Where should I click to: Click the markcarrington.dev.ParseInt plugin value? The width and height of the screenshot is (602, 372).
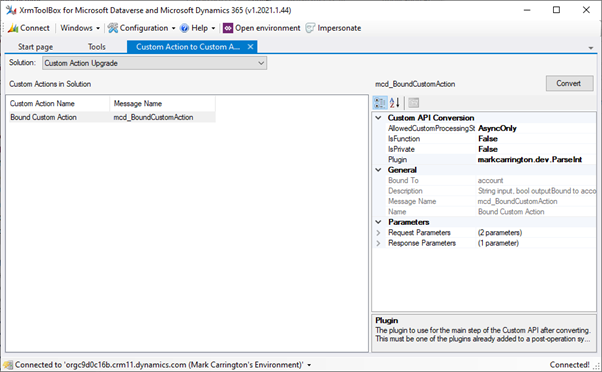pyautogui.click(x=529, y=159)
